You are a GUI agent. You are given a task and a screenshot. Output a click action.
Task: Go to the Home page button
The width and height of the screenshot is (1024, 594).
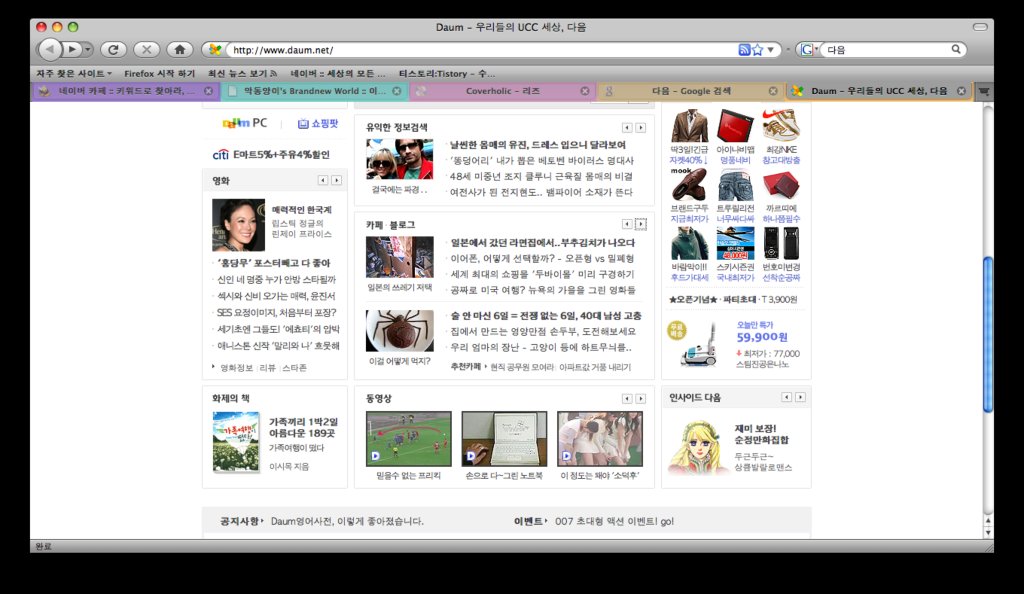pos(180,49)
